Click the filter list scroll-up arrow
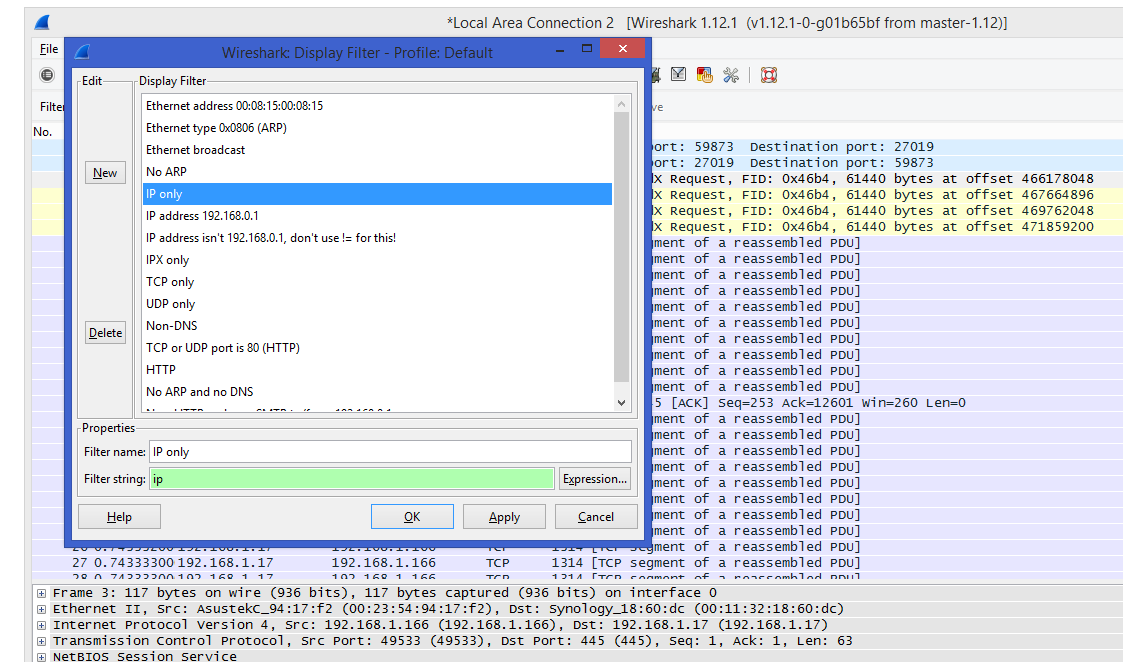Viewport: 1123px width, 662px height. pos(622,105)
